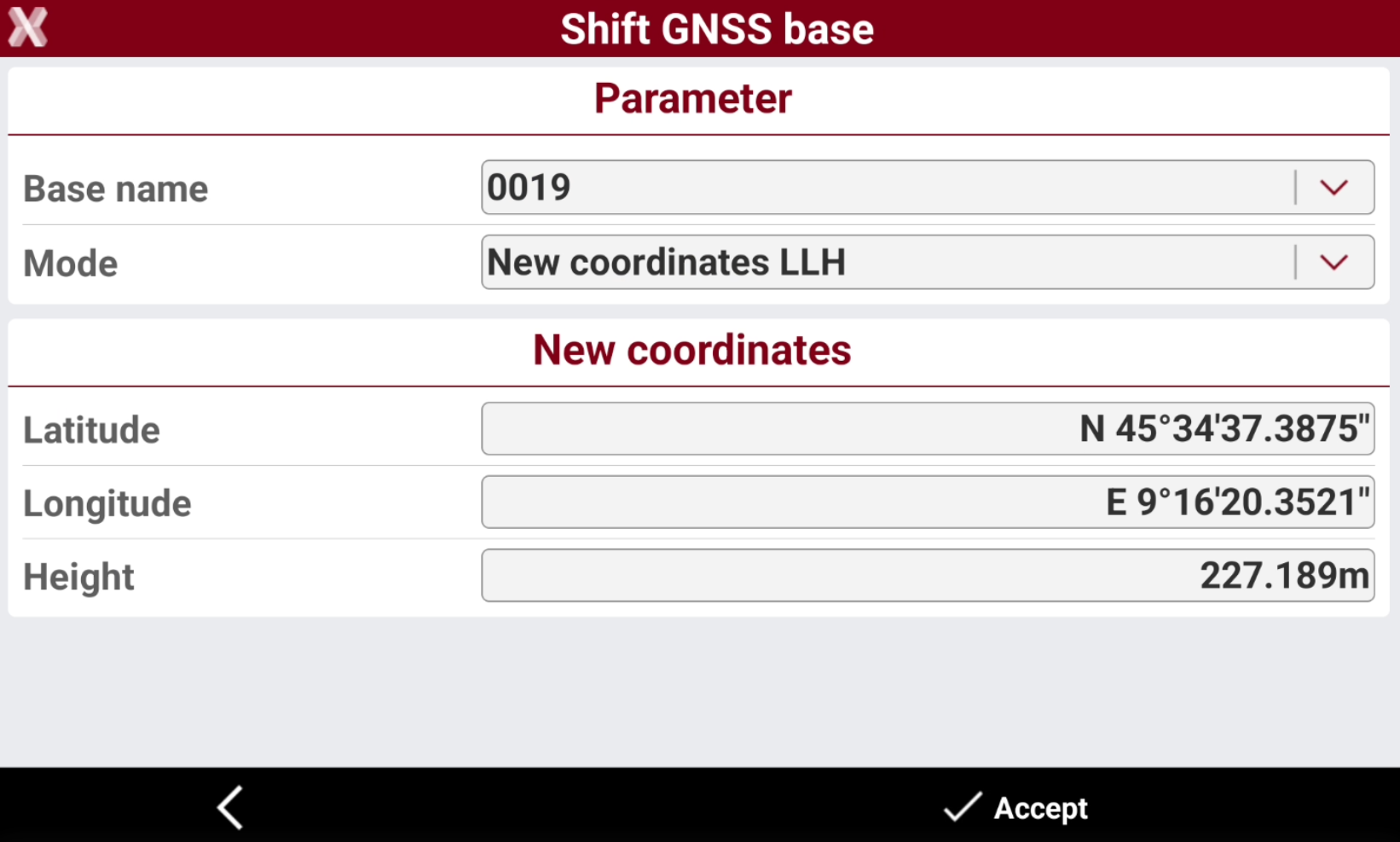The image size is (1400, 842).
Task: Click the New coordinates section header
Action: tap(692, 350)
